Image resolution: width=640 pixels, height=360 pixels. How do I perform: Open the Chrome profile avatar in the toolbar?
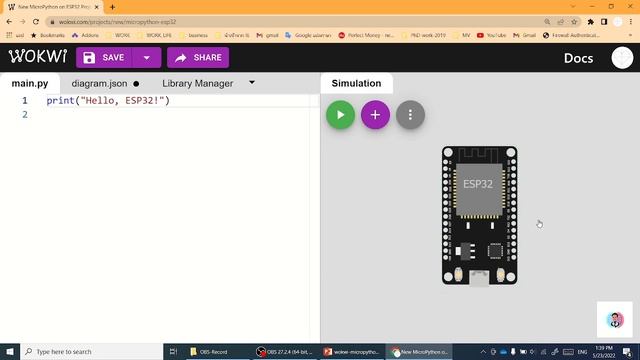click(x=618, y=22)
